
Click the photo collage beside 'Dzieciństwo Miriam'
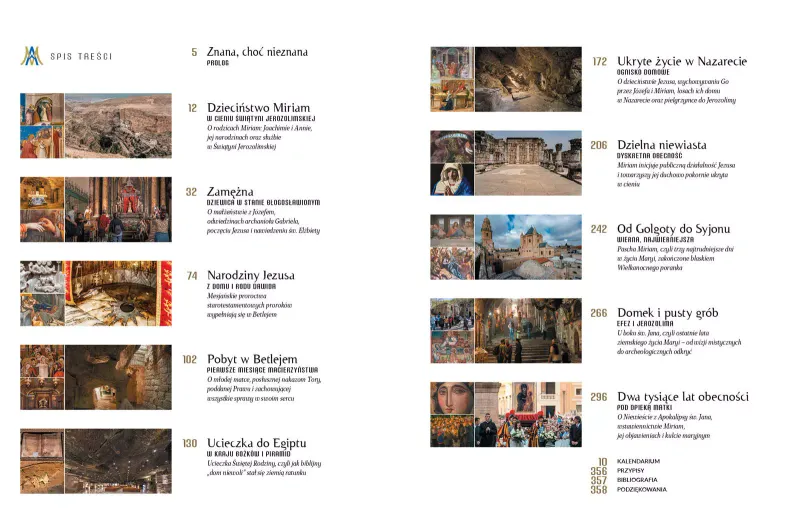96,126
